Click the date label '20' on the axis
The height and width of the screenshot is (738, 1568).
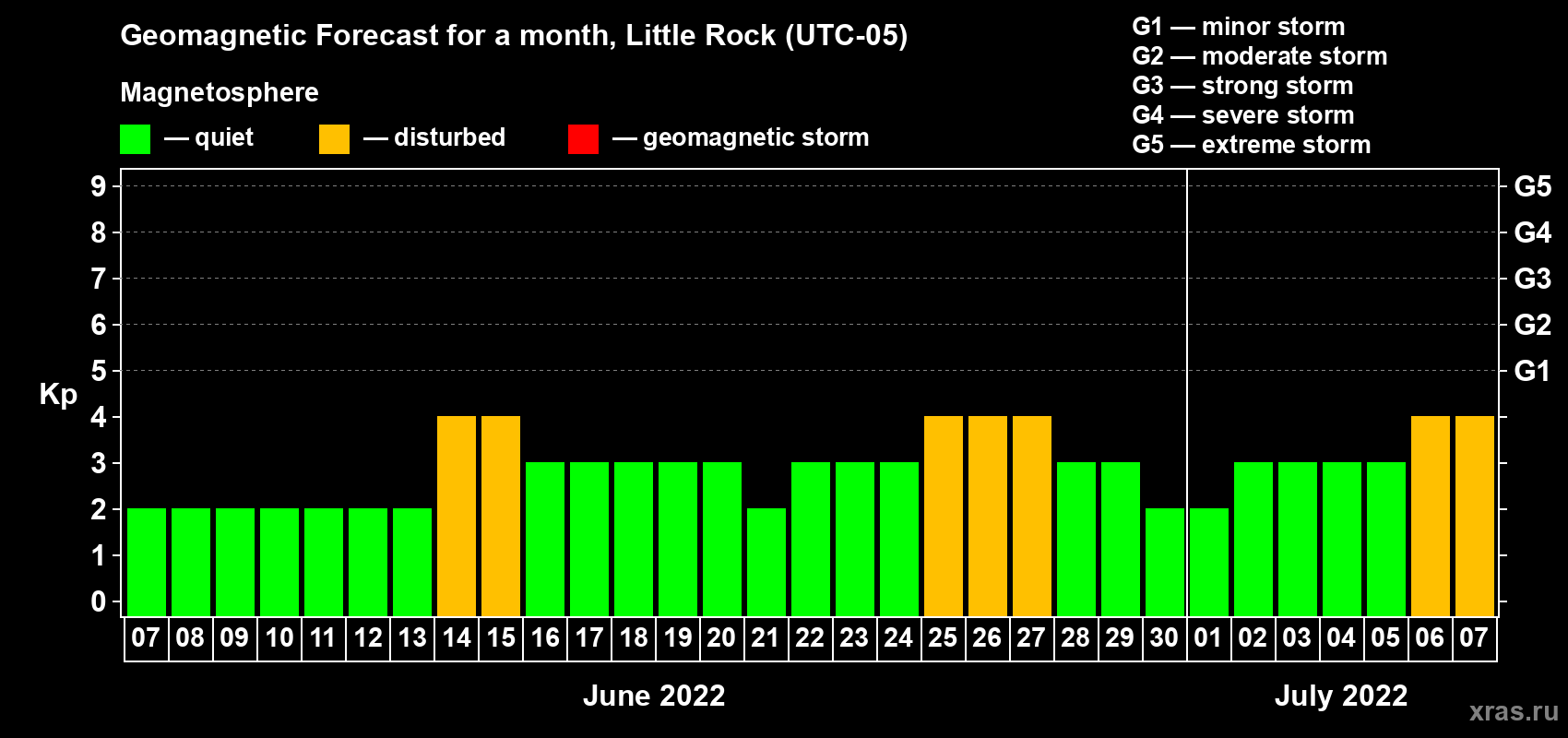pyautogui.click(x=721, y=638)
